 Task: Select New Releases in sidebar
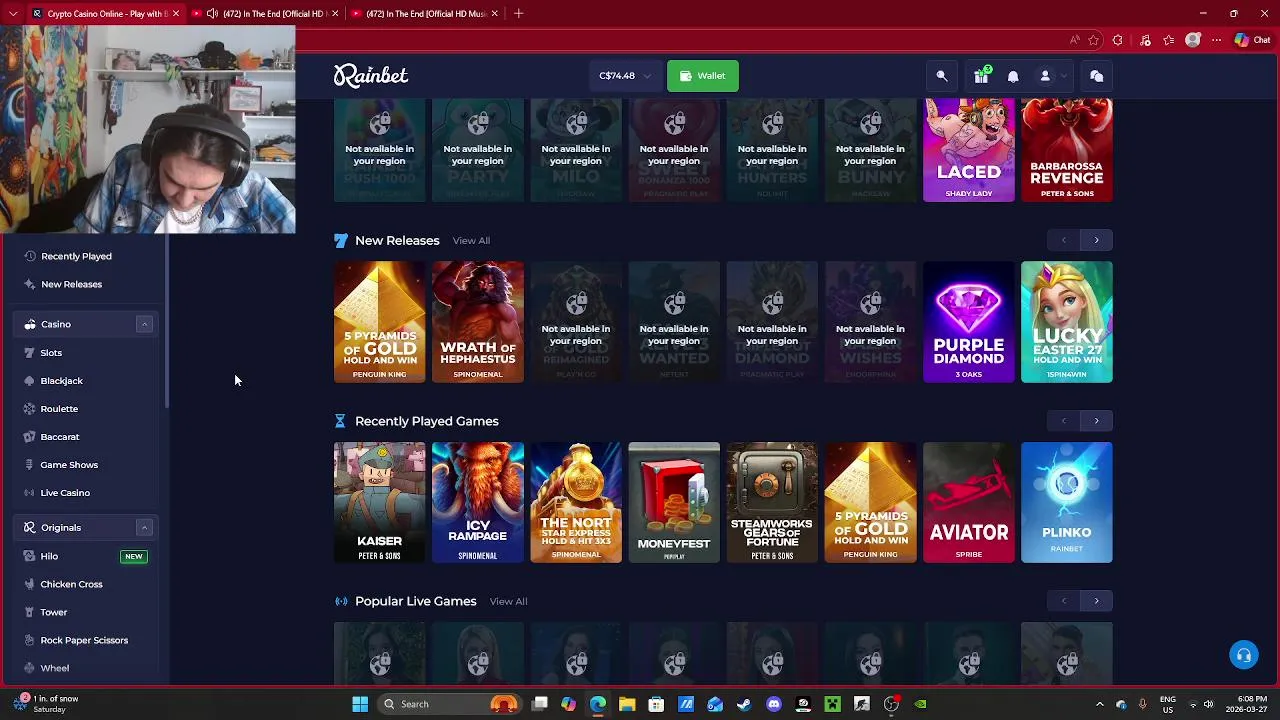coord(71,284)
